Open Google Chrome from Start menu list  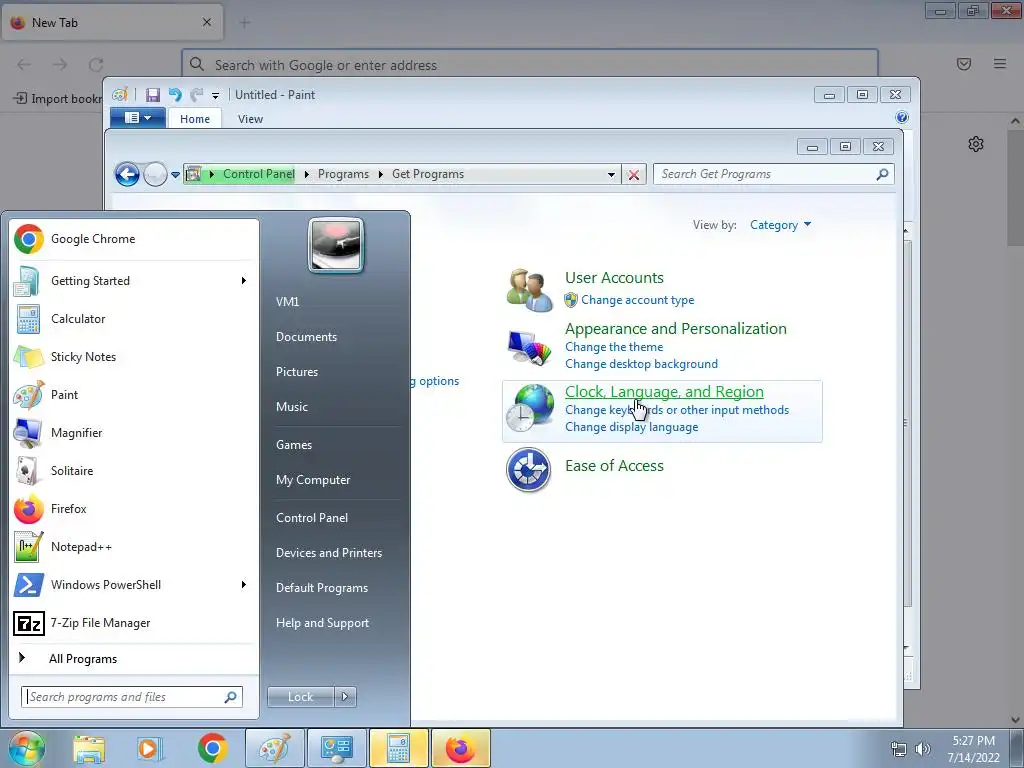click(135, 239)
